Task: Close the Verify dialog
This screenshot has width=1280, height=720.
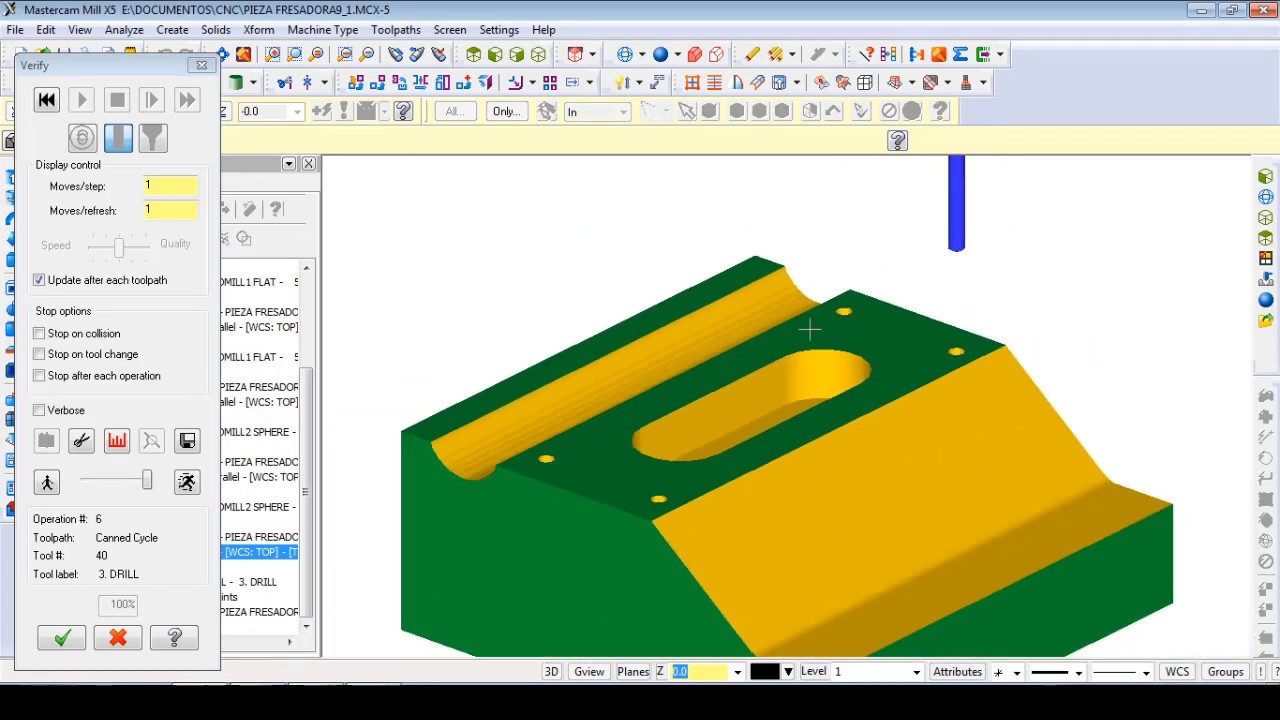Action: [202, 65]
